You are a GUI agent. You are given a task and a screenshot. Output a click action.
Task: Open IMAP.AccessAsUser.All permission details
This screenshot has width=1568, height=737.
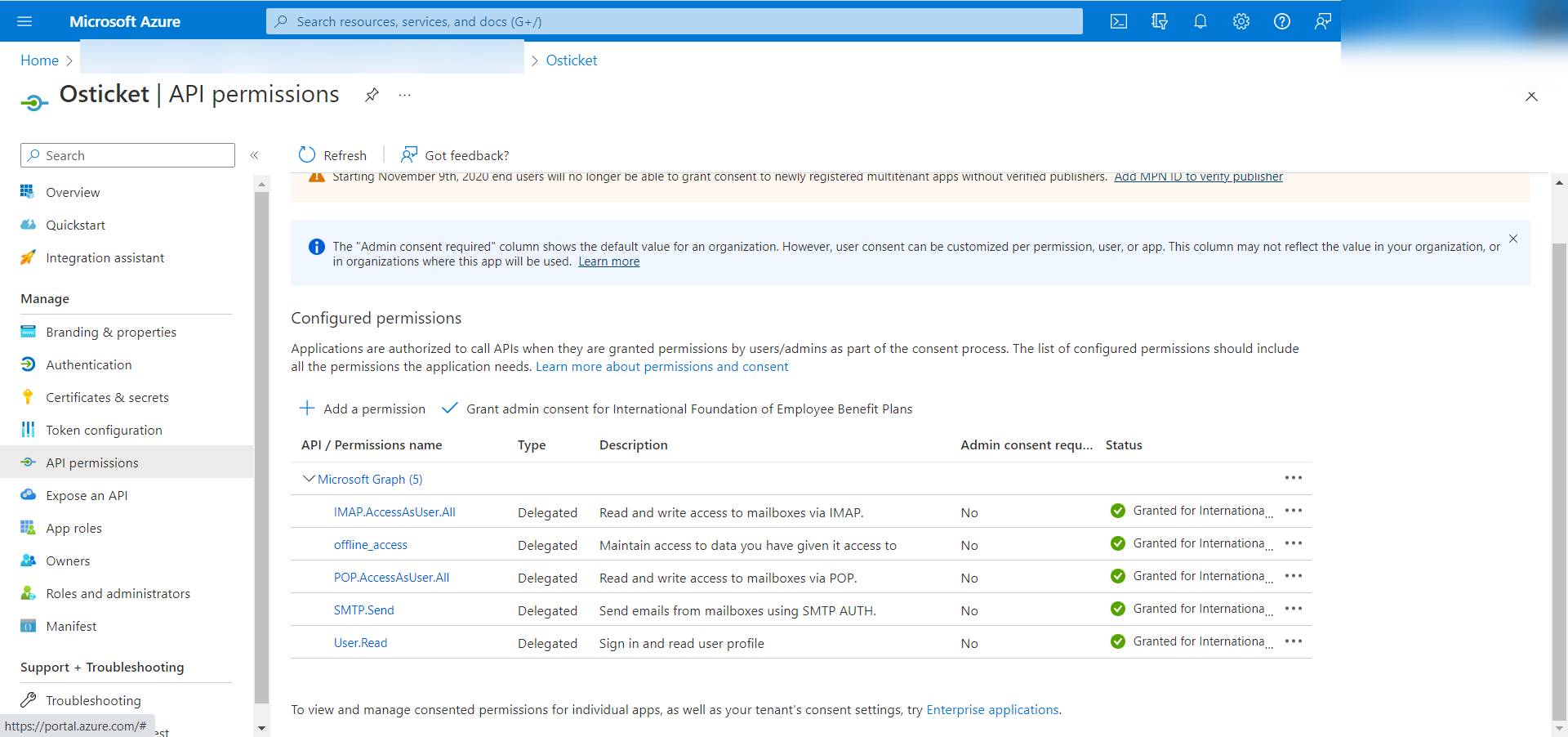[394, 512]
